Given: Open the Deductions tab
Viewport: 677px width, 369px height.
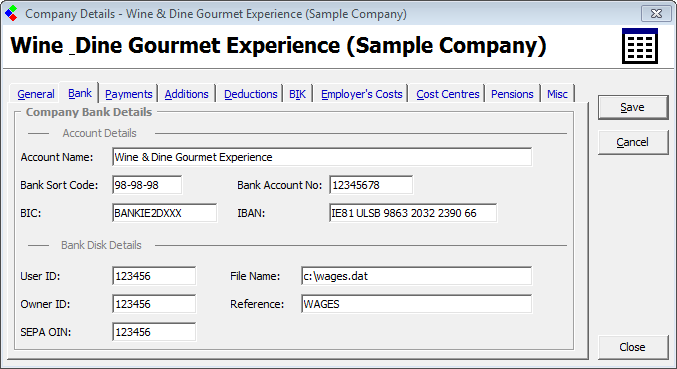Looking at the screenshot, I should pos(250,94).
